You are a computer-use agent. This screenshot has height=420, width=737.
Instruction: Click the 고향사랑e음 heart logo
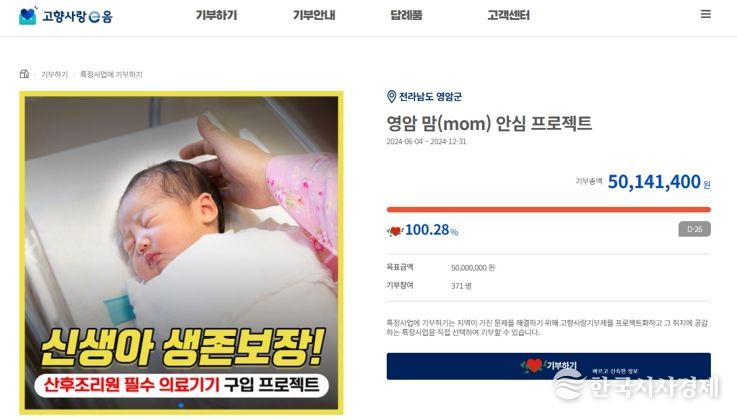point(28,16)
